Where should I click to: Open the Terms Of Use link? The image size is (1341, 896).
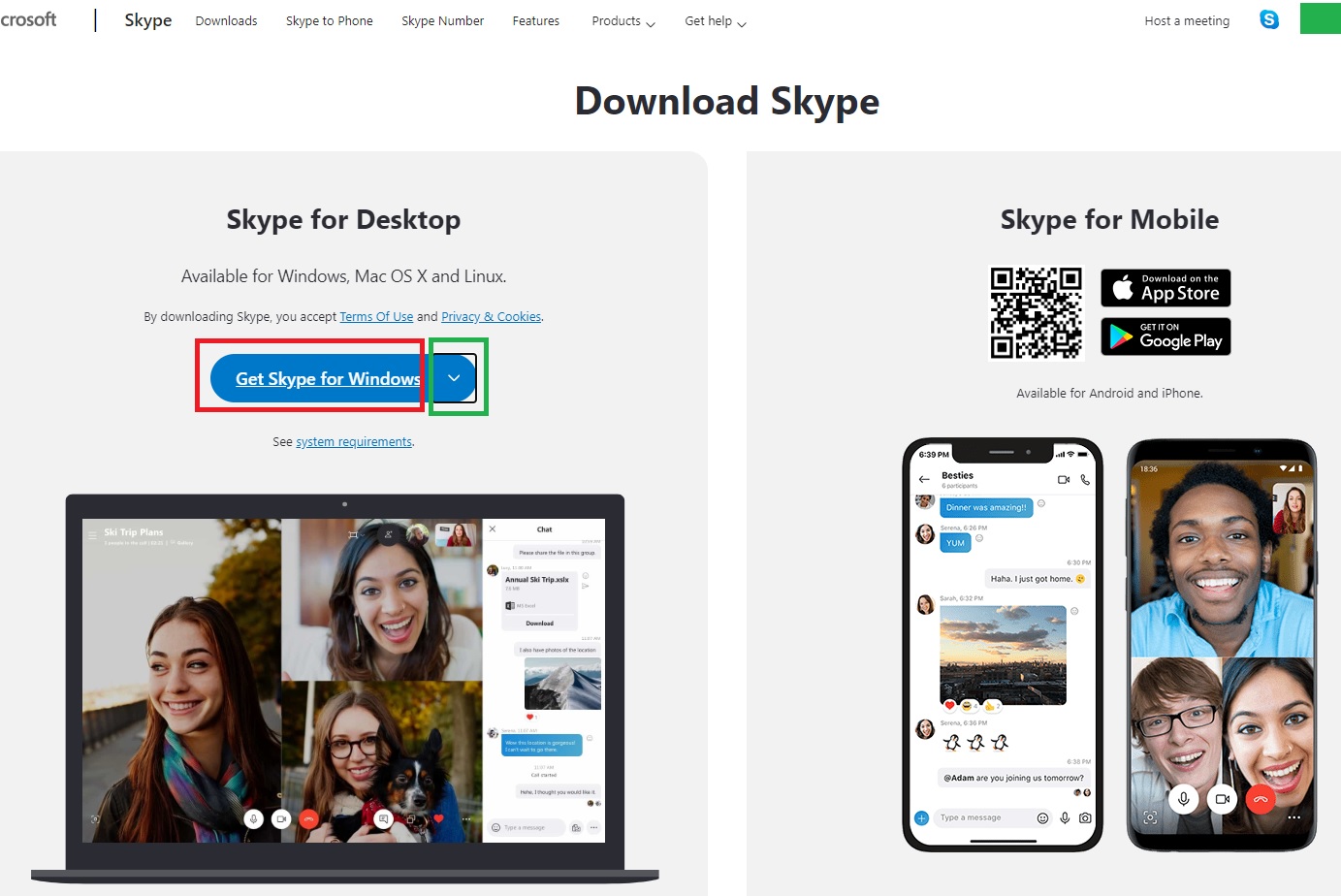376,316
